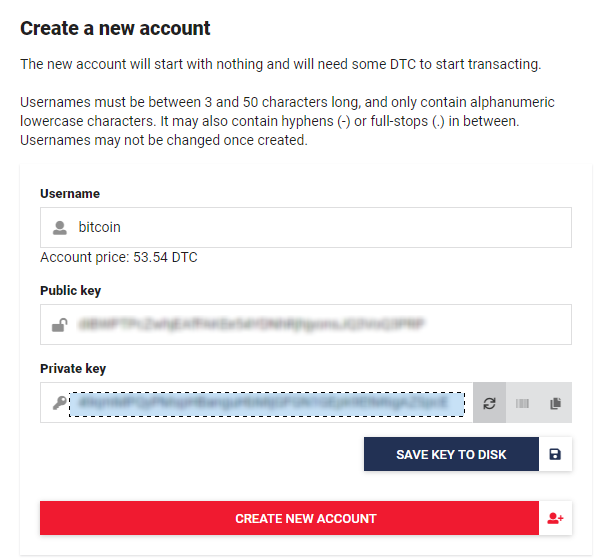This screenshot has width=597, height=558.
Task: Click the user silhouette icon in Username field
Action: click(x=60, y=228)
